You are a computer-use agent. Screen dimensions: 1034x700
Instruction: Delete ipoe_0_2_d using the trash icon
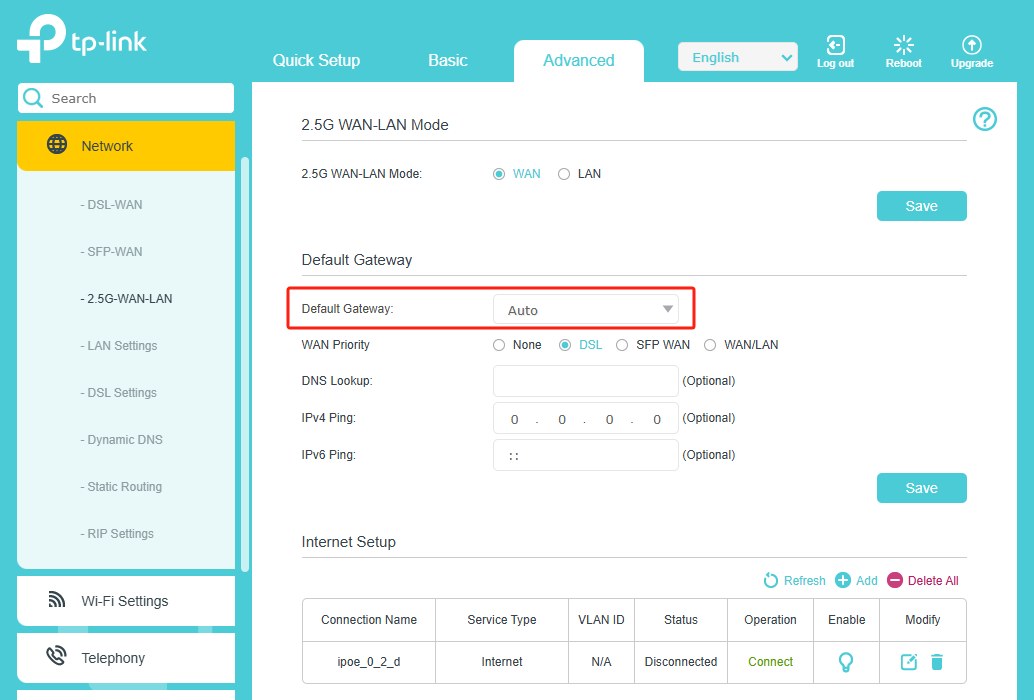tap(937, 662)
